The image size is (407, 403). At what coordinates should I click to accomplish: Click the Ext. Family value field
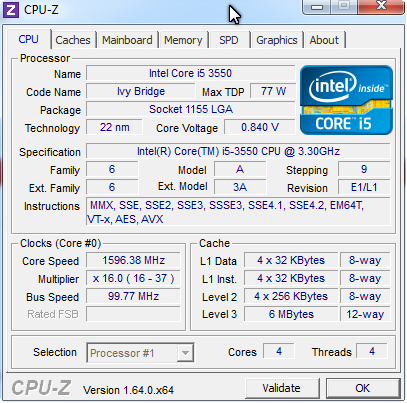(112, 187)
